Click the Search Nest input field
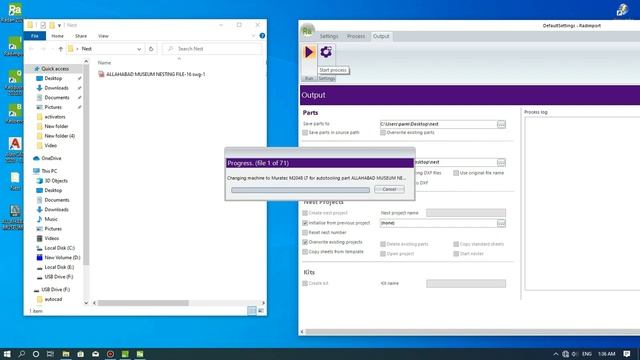 [x=212, y=49]
